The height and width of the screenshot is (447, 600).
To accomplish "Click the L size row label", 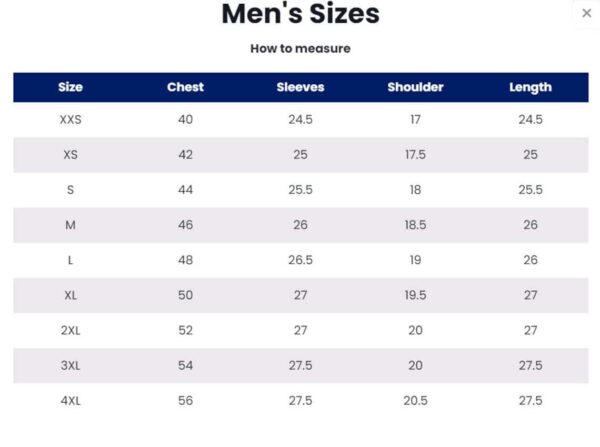I will [70, 260].
